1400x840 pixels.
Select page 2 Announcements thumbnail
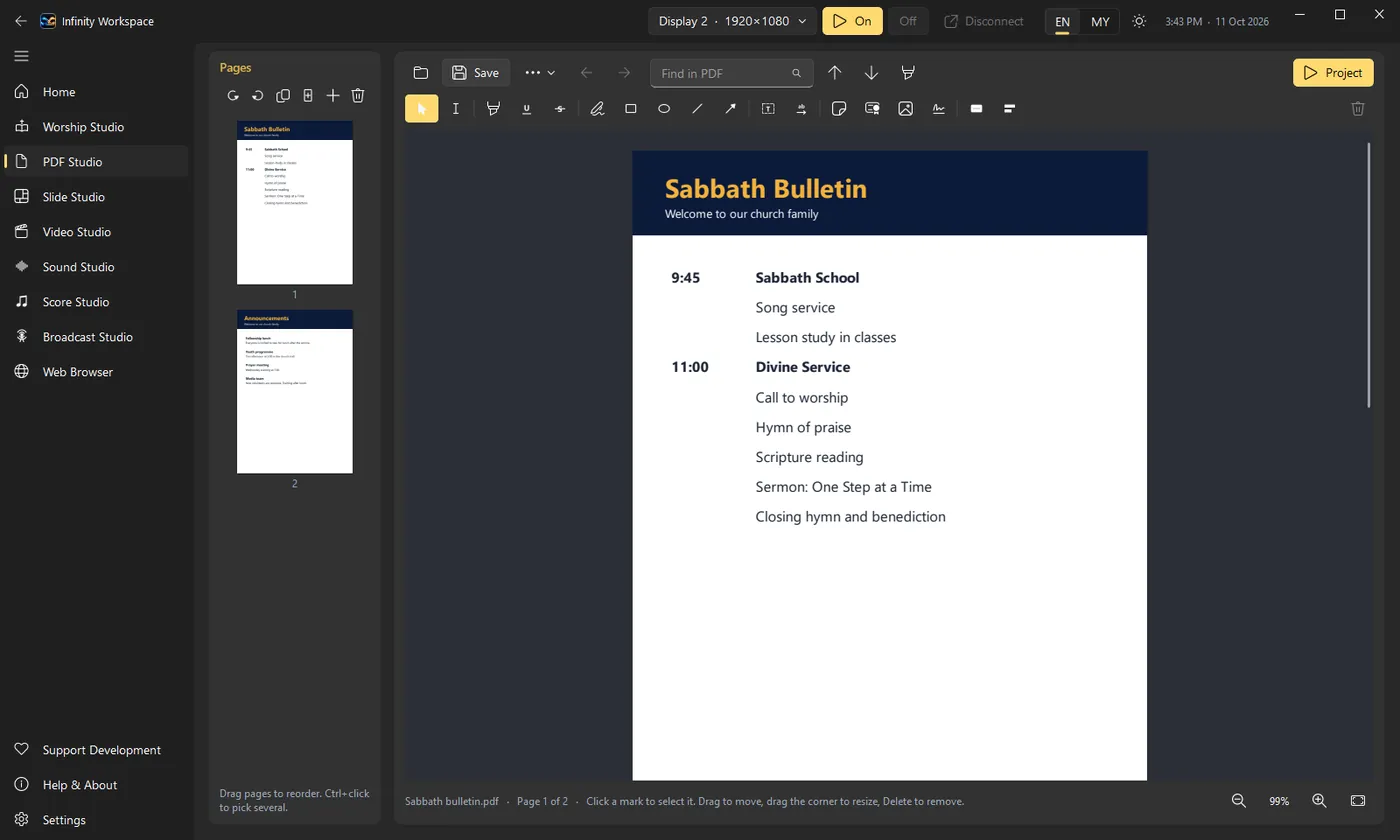click(x=295, y=391)
